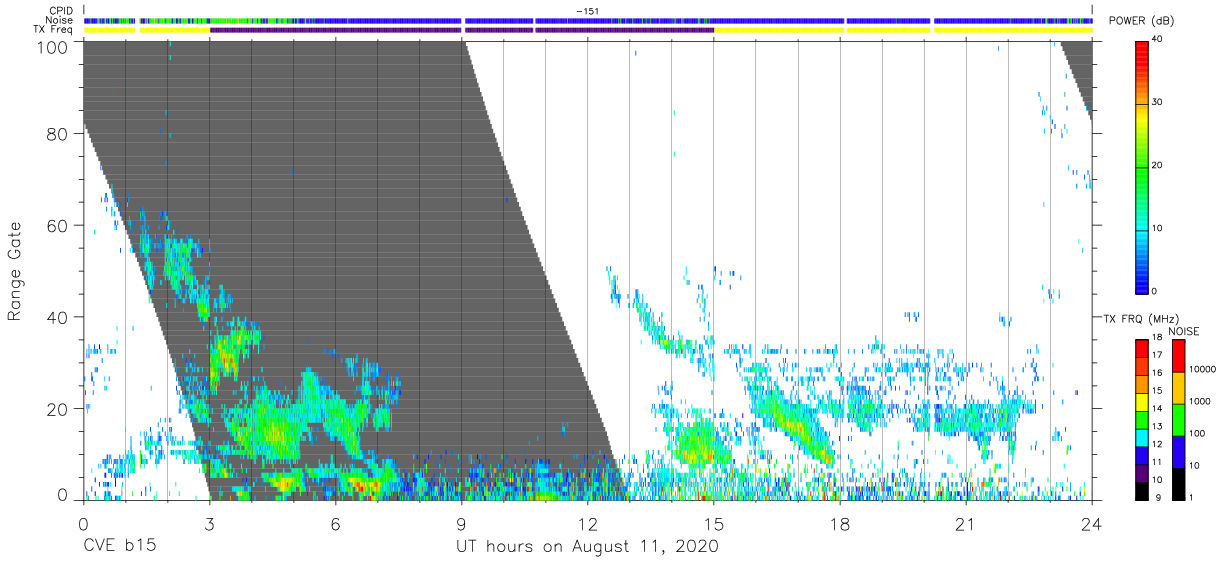Click x-axis tick label '6'
The width and height of the screenshot is (1228, 567).
coord(335,525)
